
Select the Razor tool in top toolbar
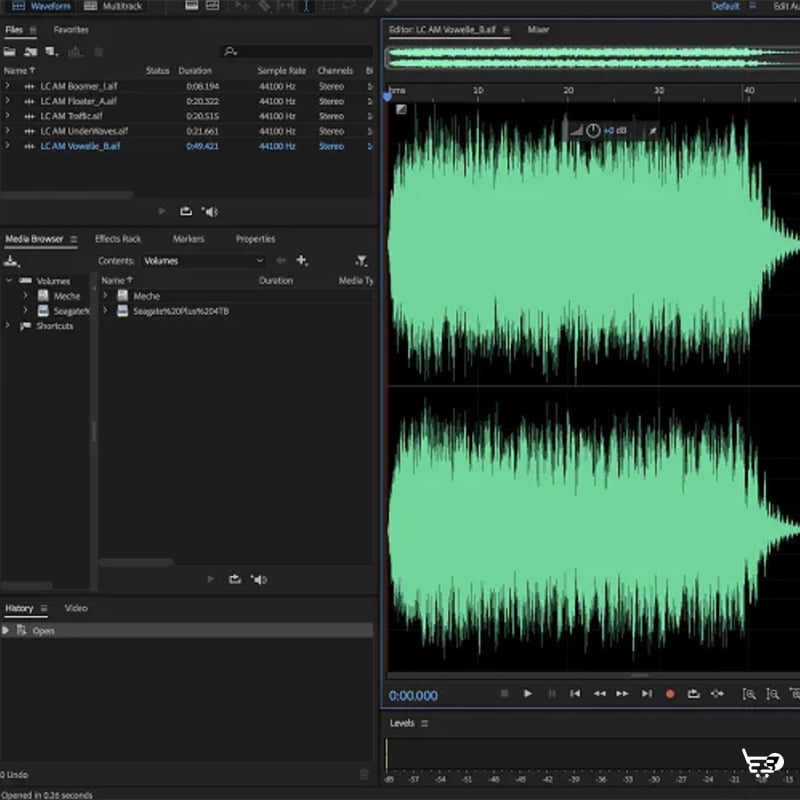click(264, 6)
